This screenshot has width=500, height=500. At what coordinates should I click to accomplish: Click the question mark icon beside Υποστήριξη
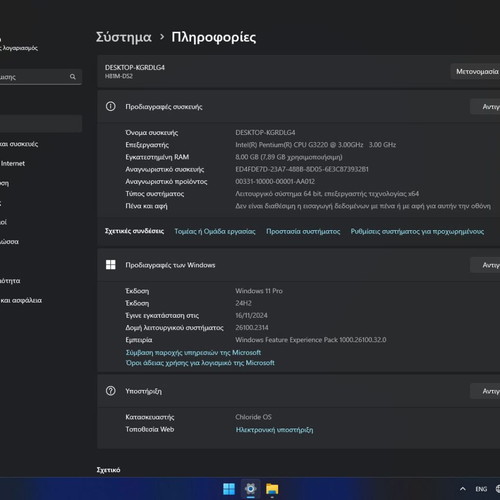coord(110,391)
